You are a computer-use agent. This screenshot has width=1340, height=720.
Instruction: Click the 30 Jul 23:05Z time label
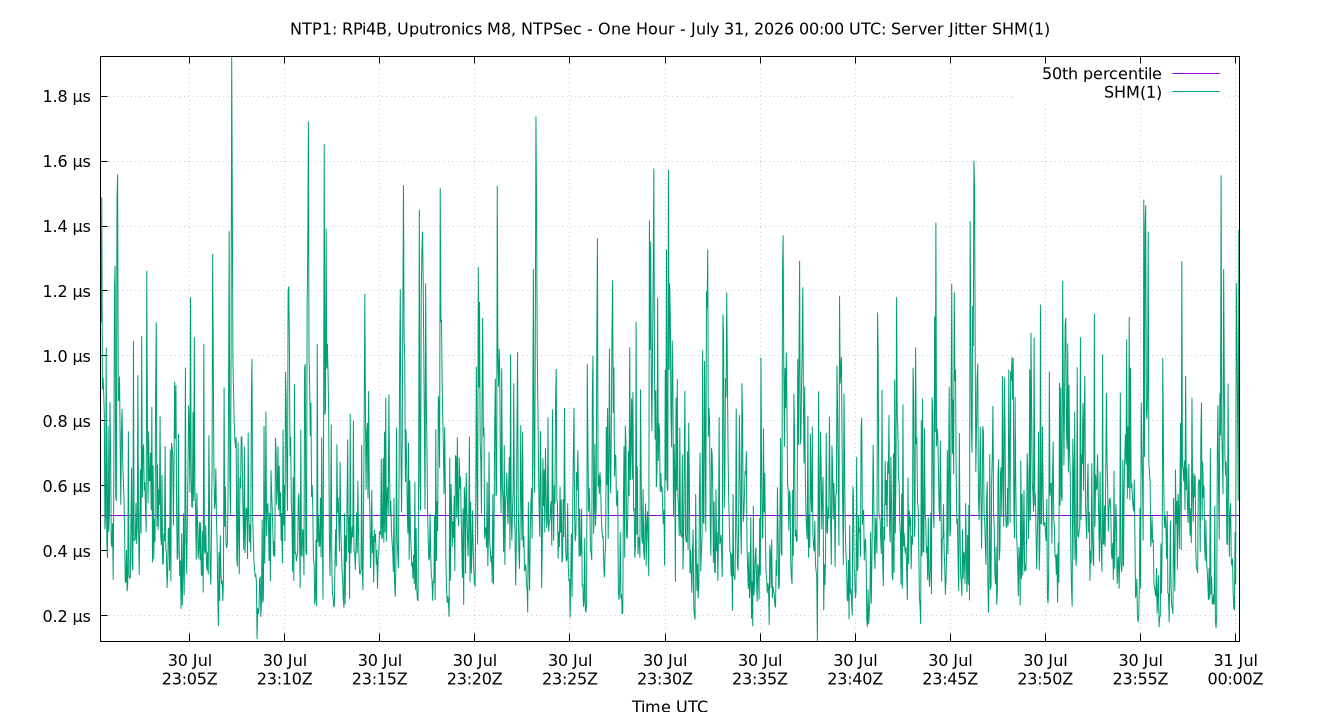(189, 669)
